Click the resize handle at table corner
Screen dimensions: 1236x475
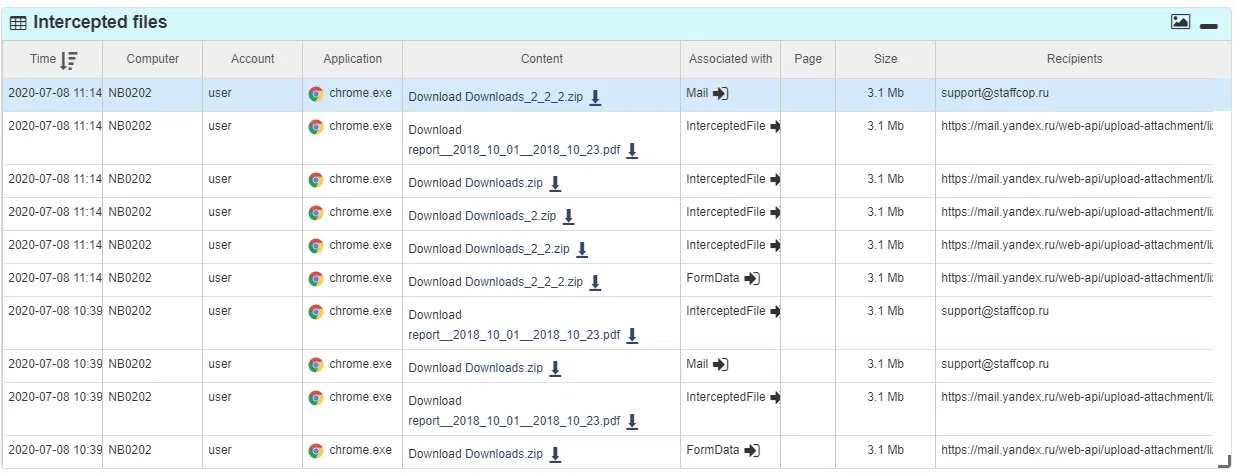[1223, 462]
